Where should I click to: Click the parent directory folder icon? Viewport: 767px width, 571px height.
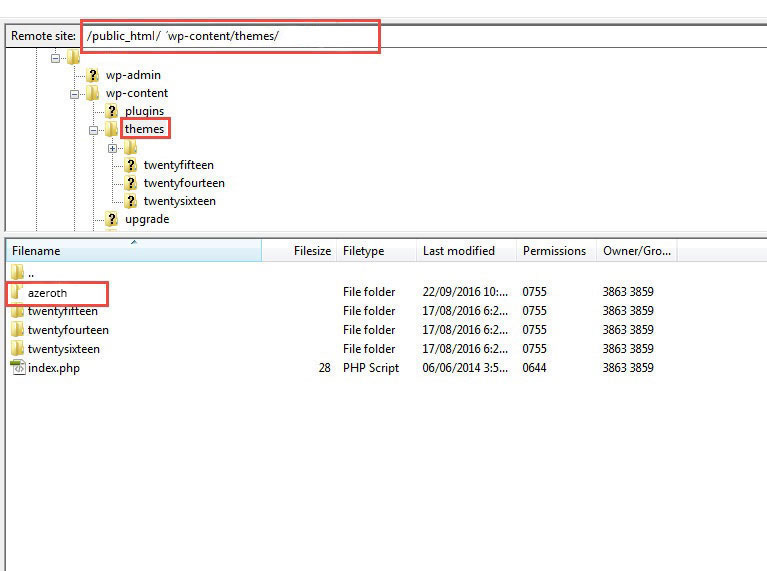tap(17, 272)
